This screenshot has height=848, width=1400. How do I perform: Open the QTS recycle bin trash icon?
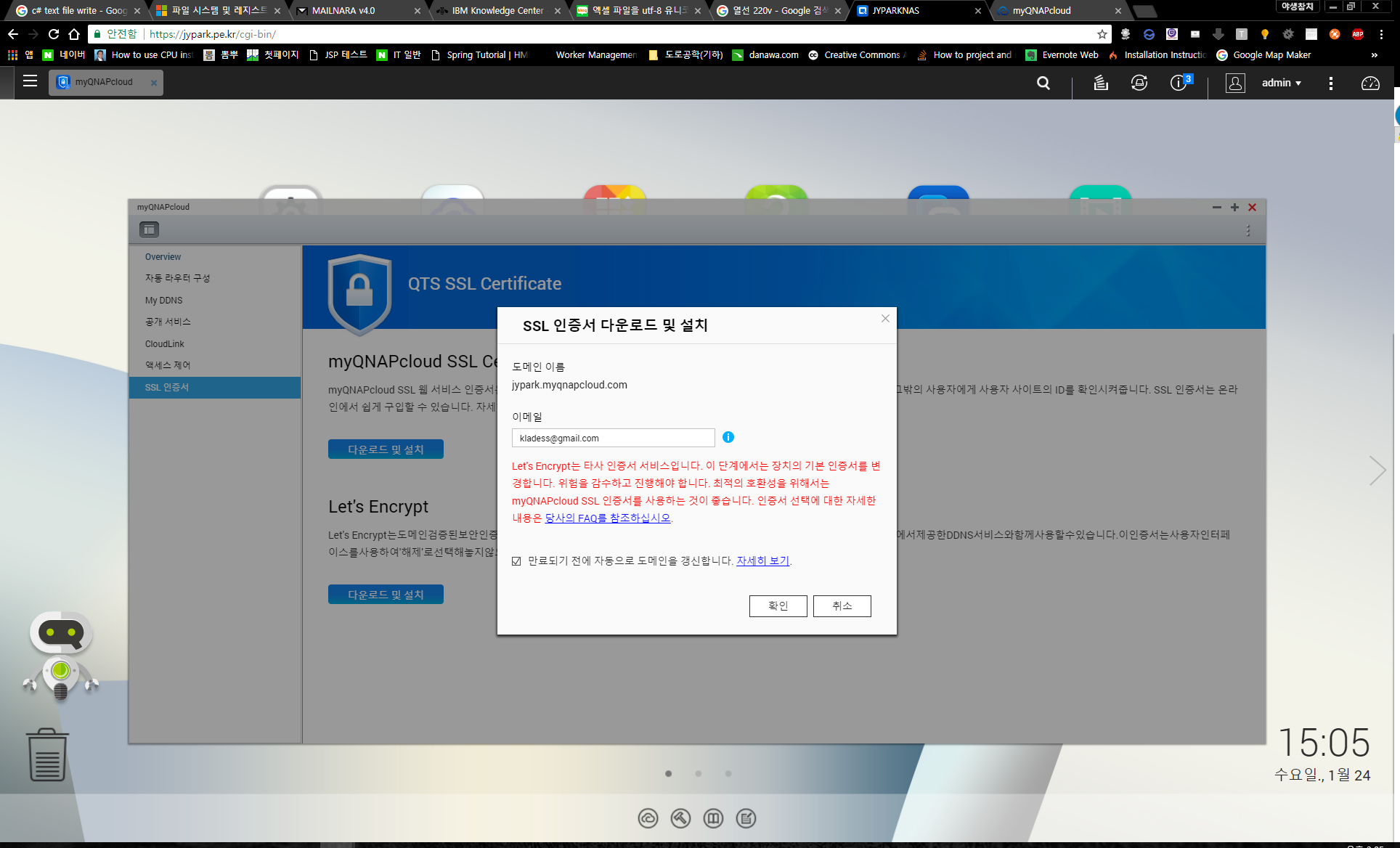pos(47,755)
